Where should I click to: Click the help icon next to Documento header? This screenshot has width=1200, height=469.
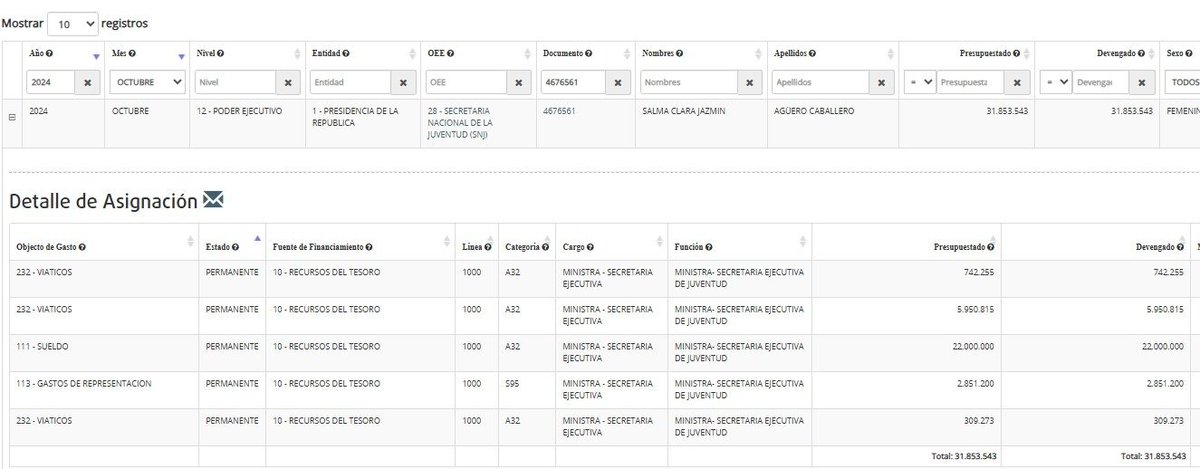point(588,52)
